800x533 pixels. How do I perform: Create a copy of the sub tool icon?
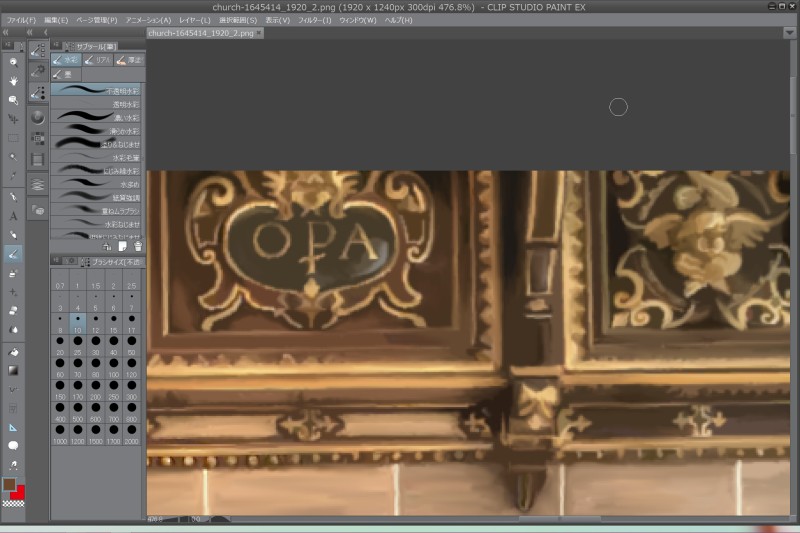[122, 247]
